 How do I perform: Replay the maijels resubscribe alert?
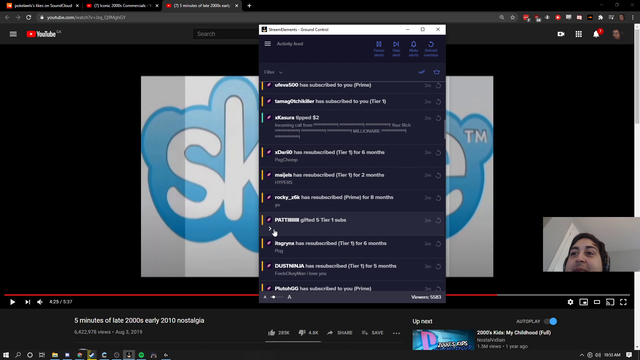pyautogui.click(x=438, y=176)
